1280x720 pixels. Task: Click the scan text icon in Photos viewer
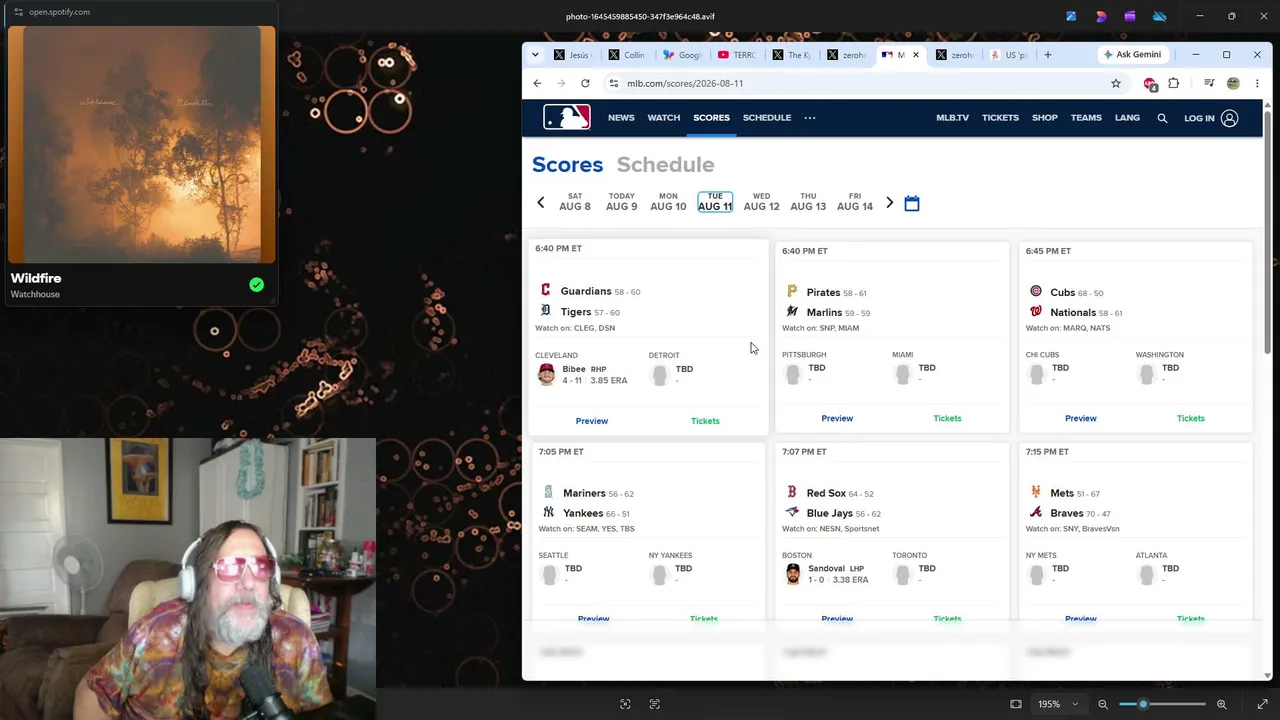655,704
